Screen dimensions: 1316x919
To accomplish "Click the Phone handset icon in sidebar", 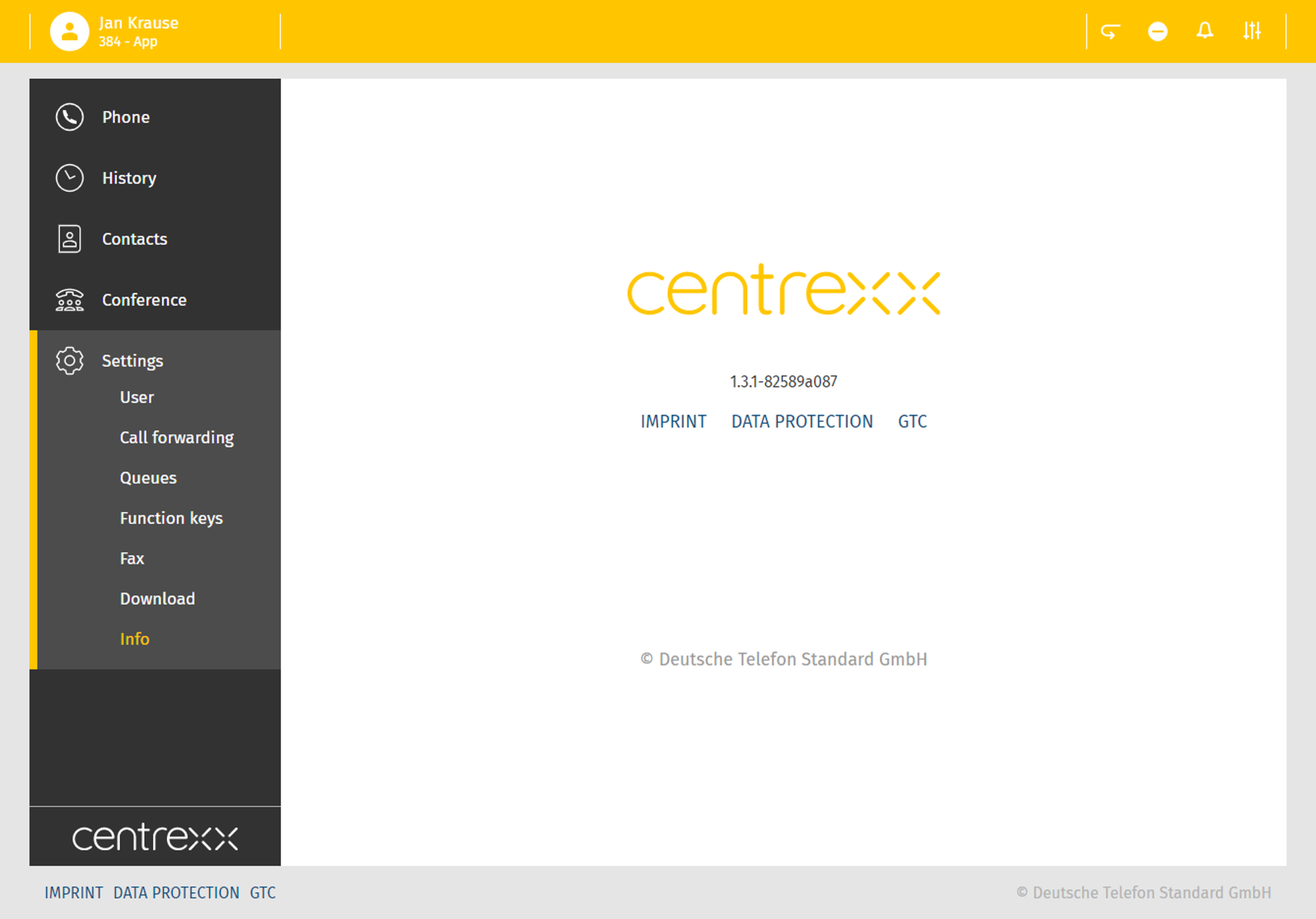I will pyautogui.click(x=70, y=117).
